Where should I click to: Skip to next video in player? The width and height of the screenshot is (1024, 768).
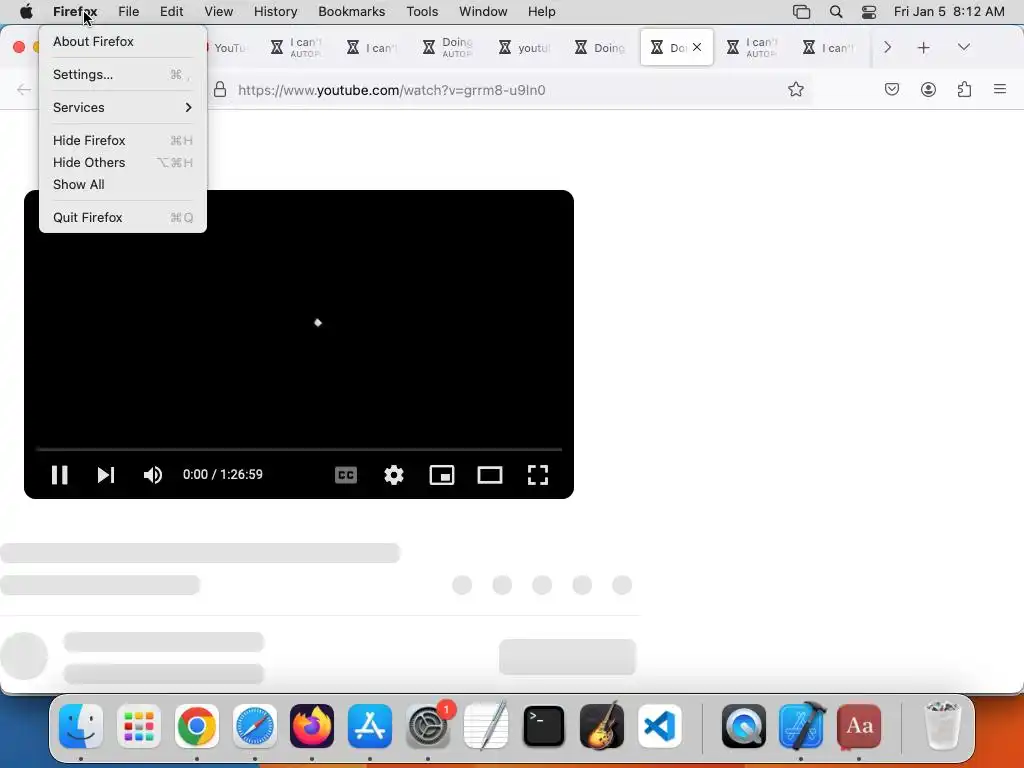pyautogui.click(x=106, y=475)
